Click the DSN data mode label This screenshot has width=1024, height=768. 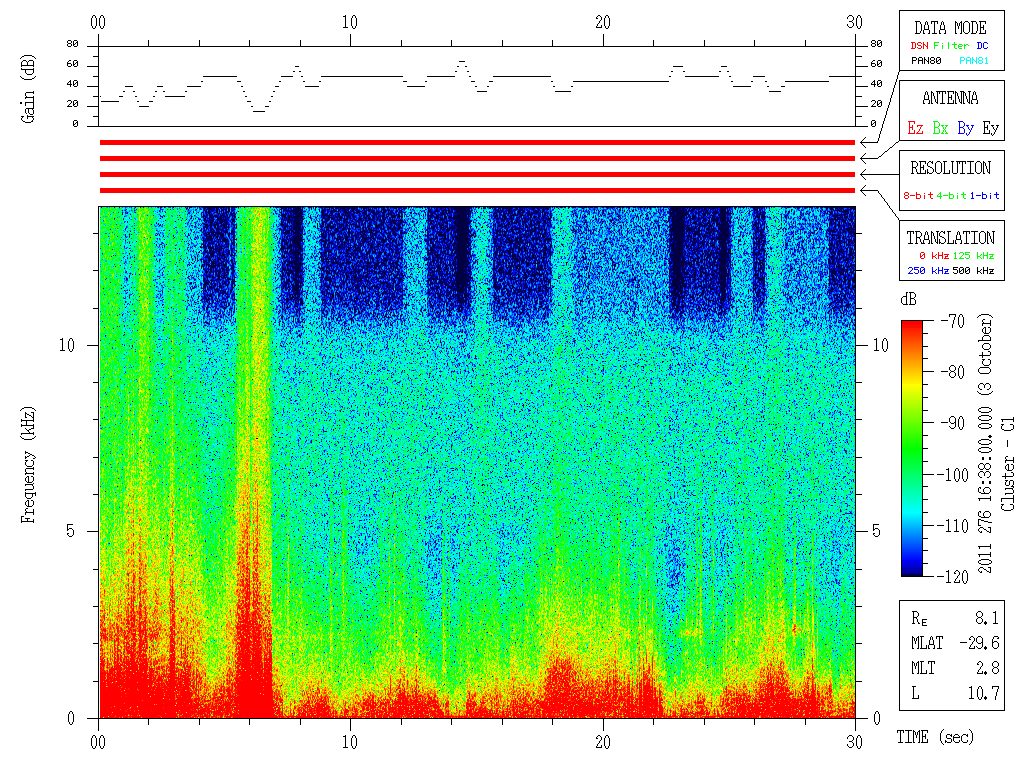coord(919,46)
